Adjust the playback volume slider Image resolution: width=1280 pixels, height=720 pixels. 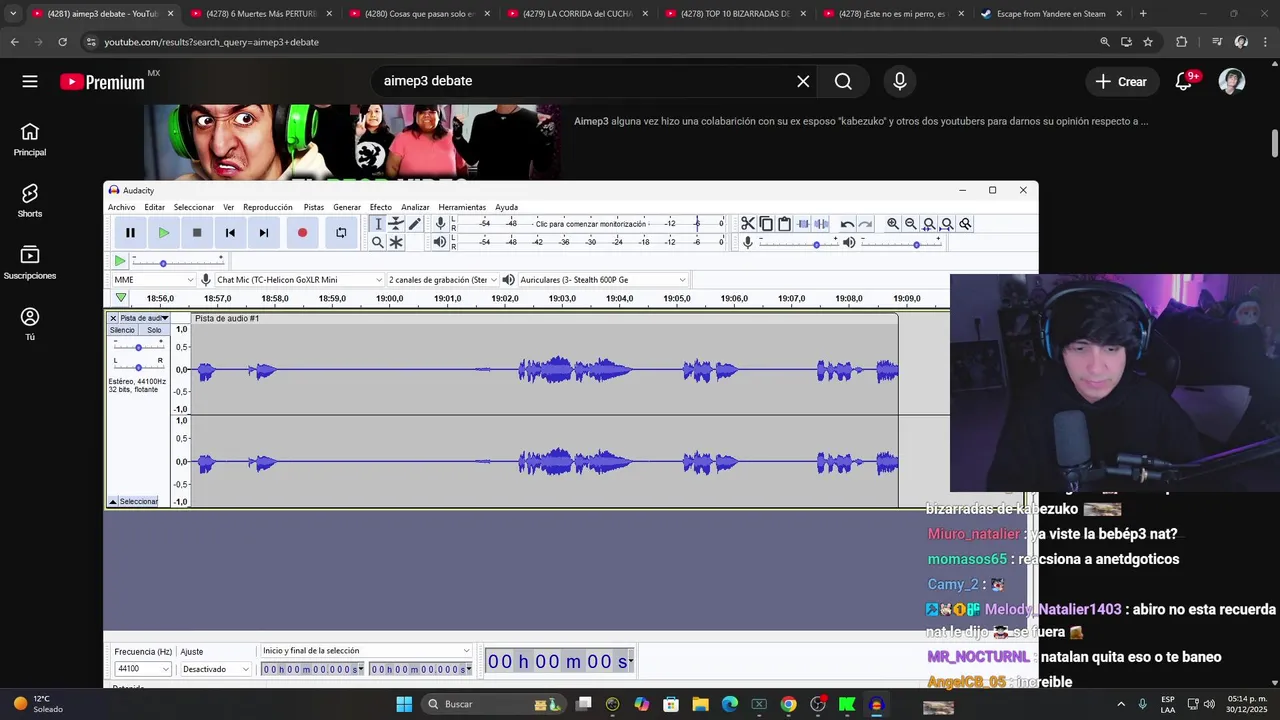tap(900, 243)
